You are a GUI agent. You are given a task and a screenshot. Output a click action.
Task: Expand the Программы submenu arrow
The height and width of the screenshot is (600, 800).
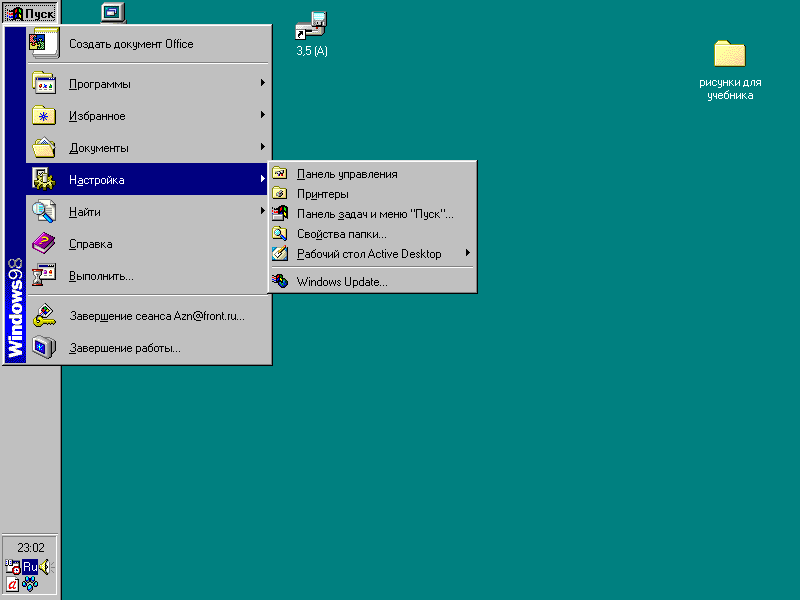click(262, 83)
